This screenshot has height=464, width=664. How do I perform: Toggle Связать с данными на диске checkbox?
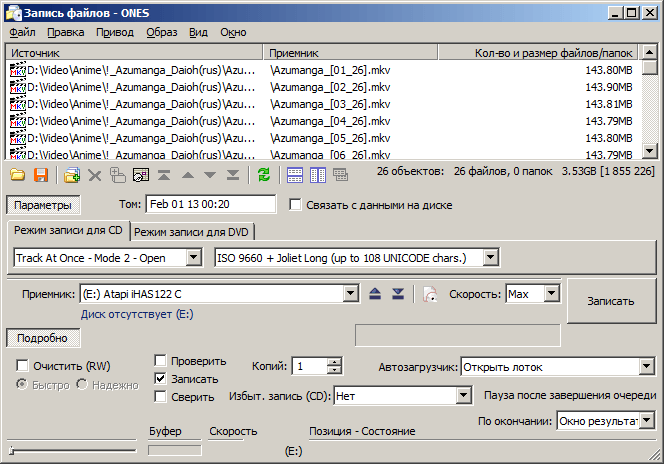coord(295,205)
